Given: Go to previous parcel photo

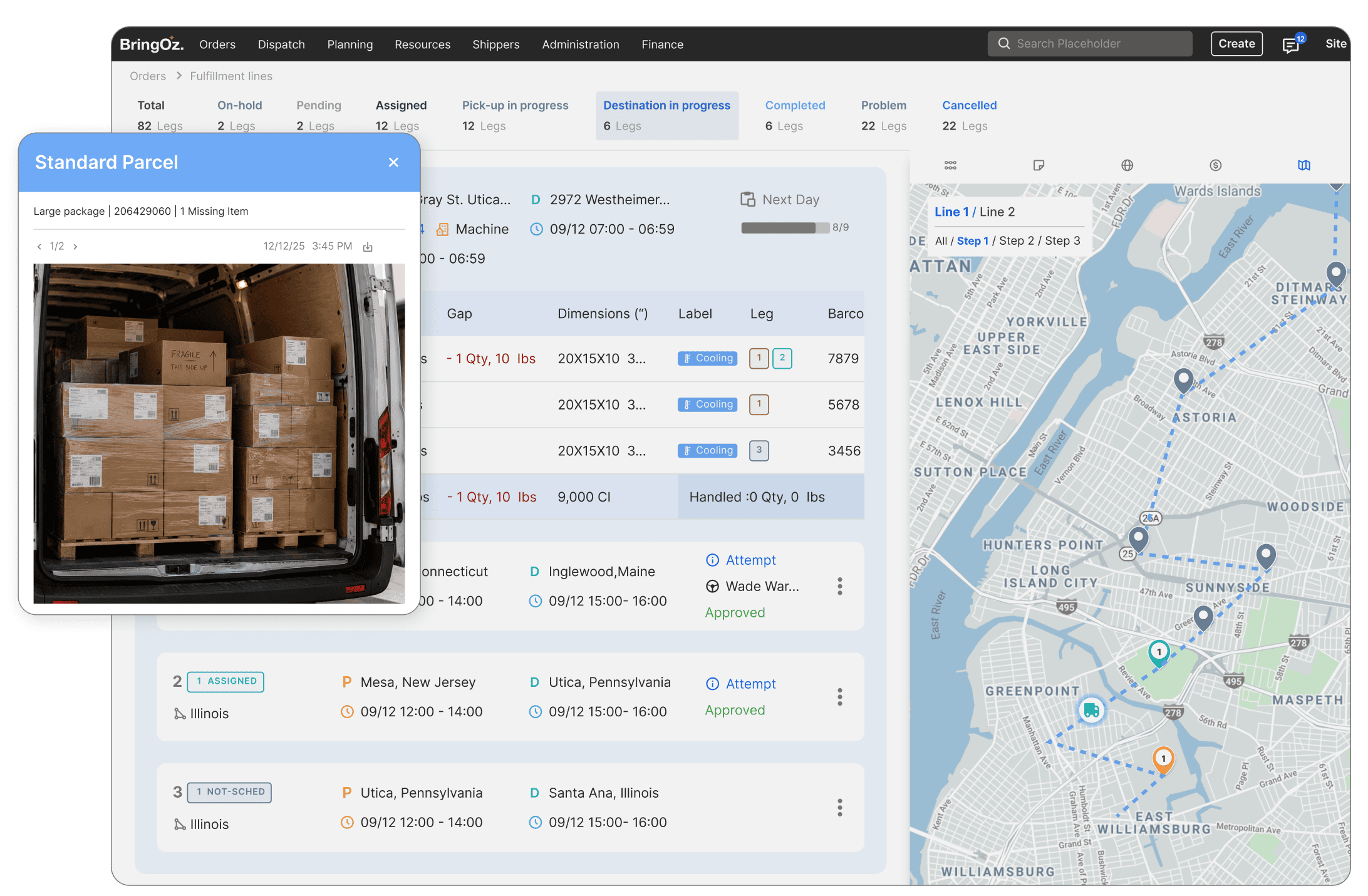Looking at the screenshot, I should 39,247.
